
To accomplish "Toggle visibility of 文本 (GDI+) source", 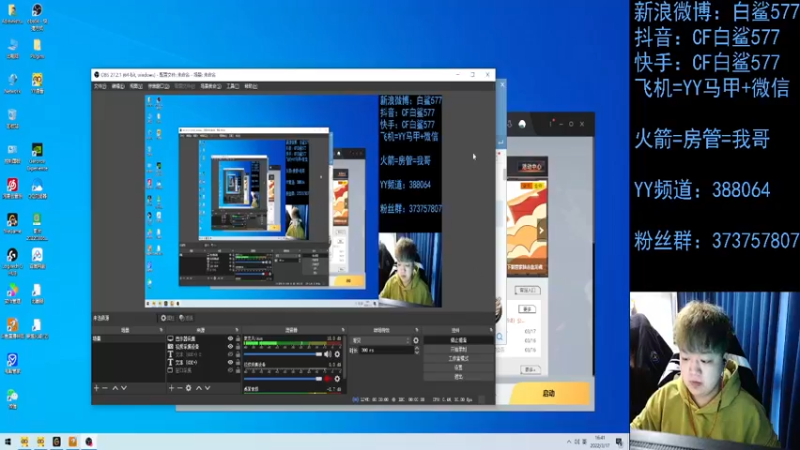I will coord(230,362).
